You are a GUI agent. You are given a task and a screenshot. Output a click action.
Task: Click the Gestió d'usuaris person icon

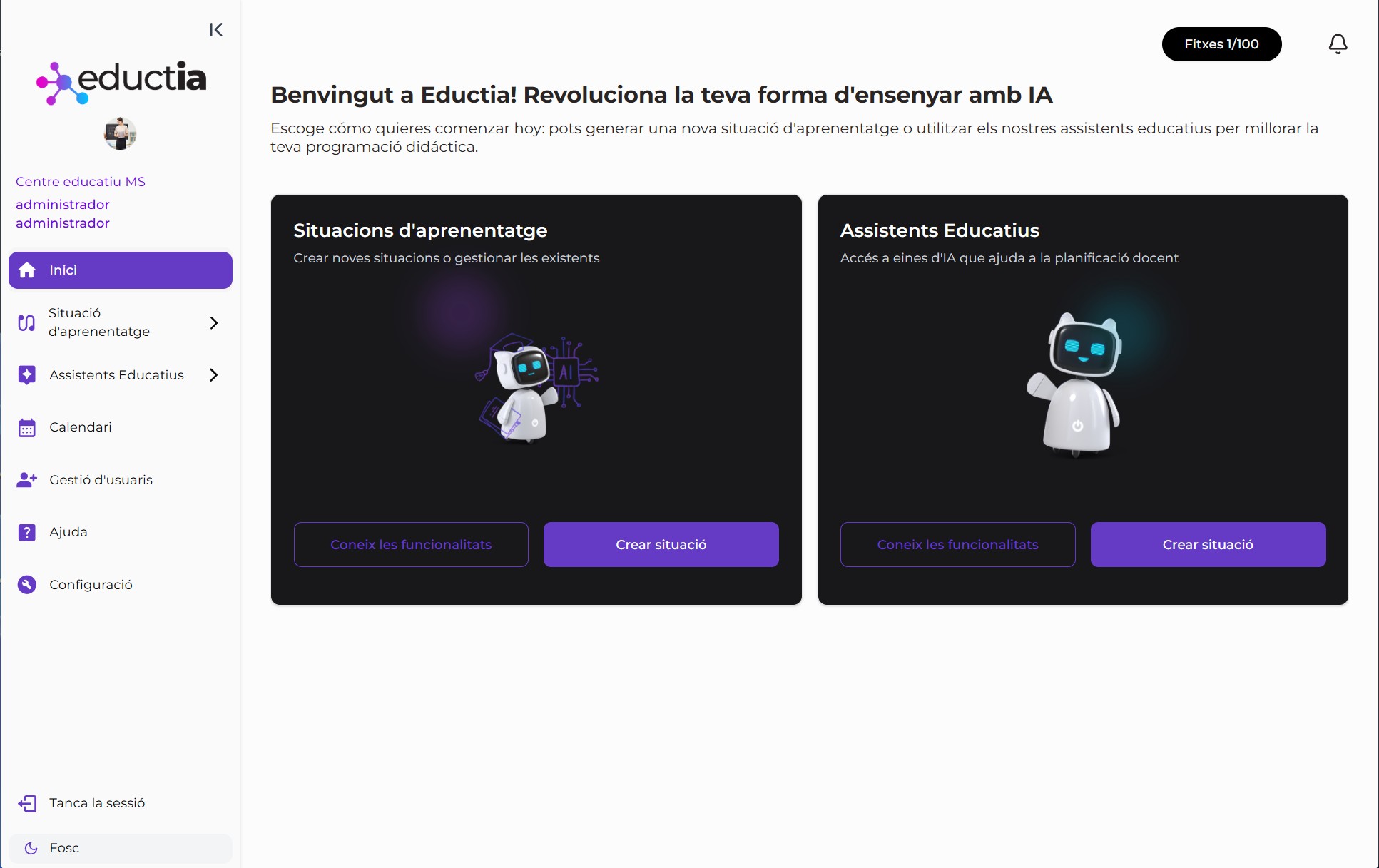pyautogui.click(x=26, y=480)
